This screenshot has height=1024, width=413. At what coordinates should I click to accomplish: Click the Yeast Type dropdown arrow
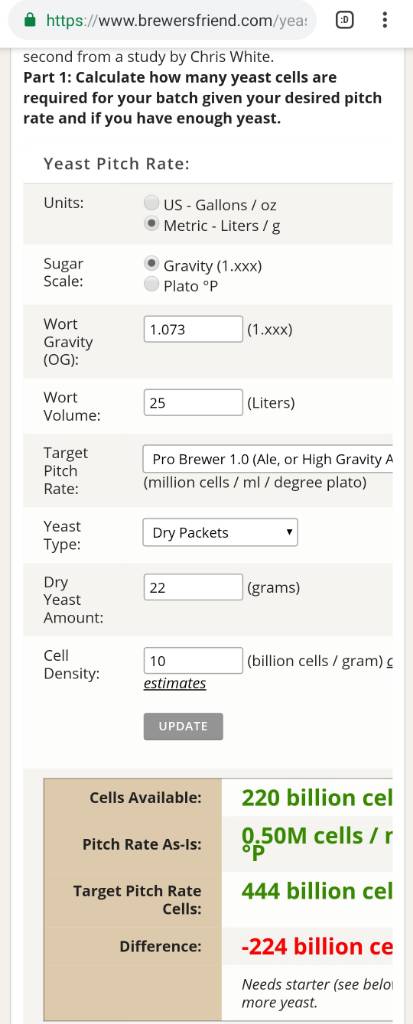[289, 532]
